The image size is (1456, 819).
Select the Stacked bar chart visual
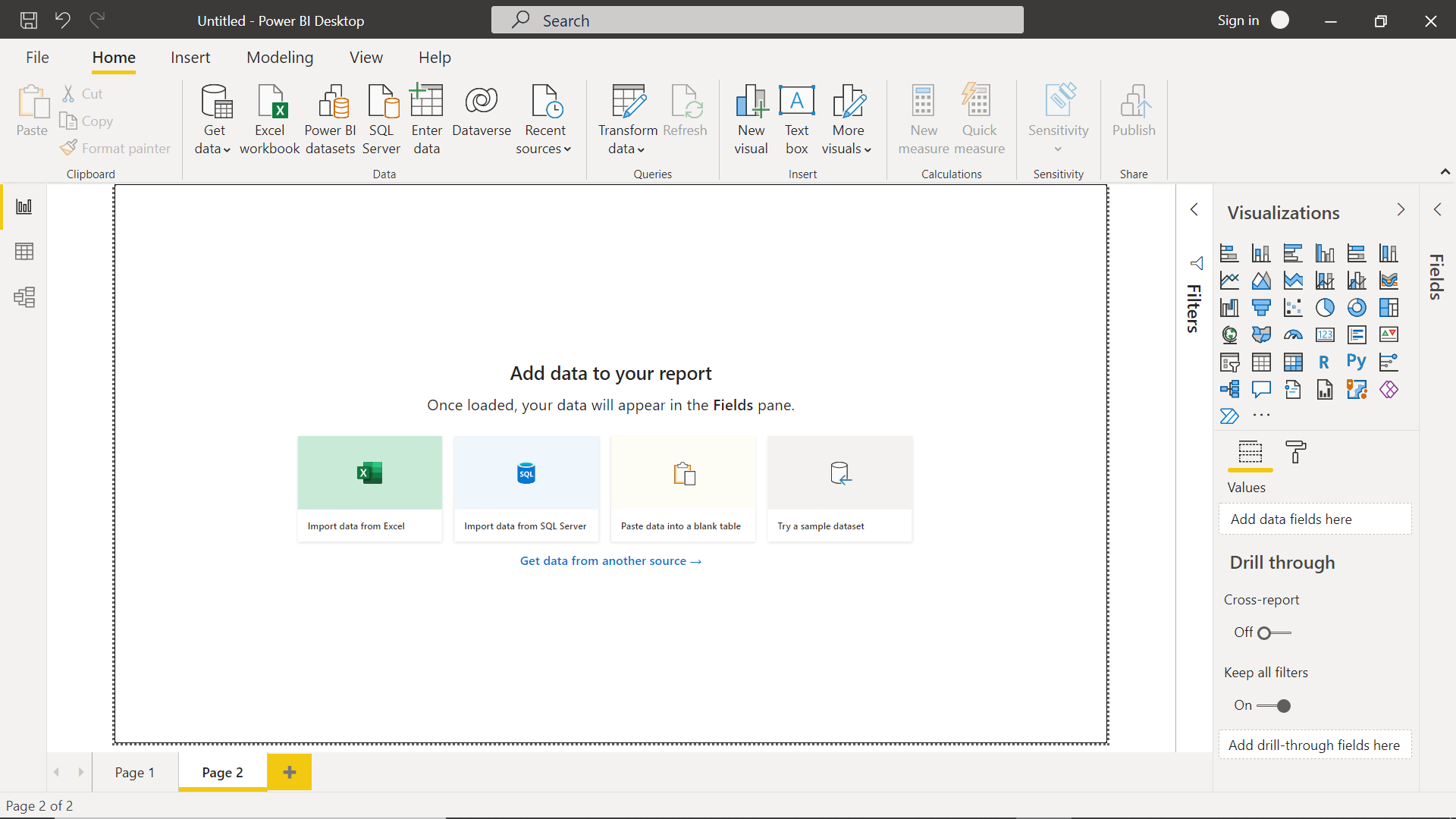click(x=1228, y=252)
